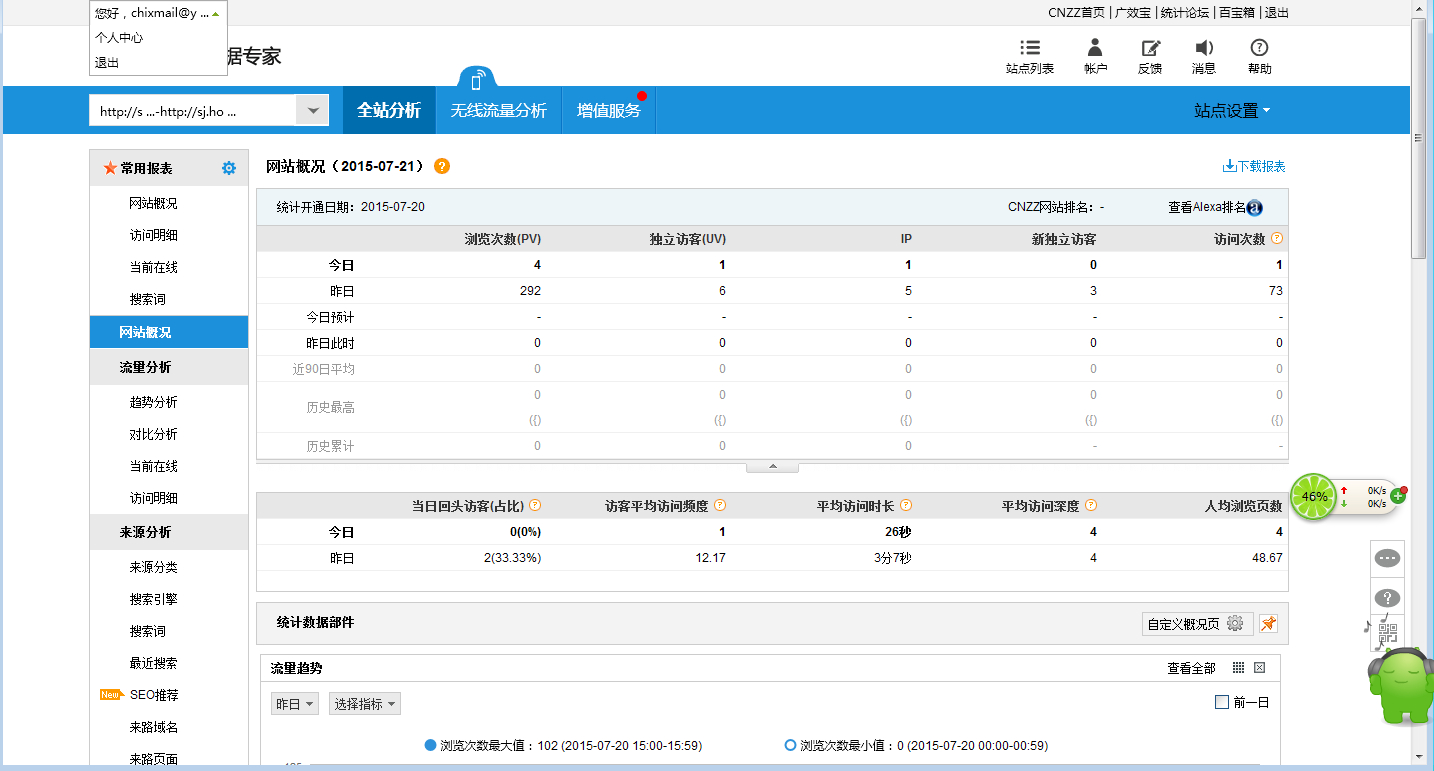Open the chat bubble icon in side toolbar

coord(1387,558)
